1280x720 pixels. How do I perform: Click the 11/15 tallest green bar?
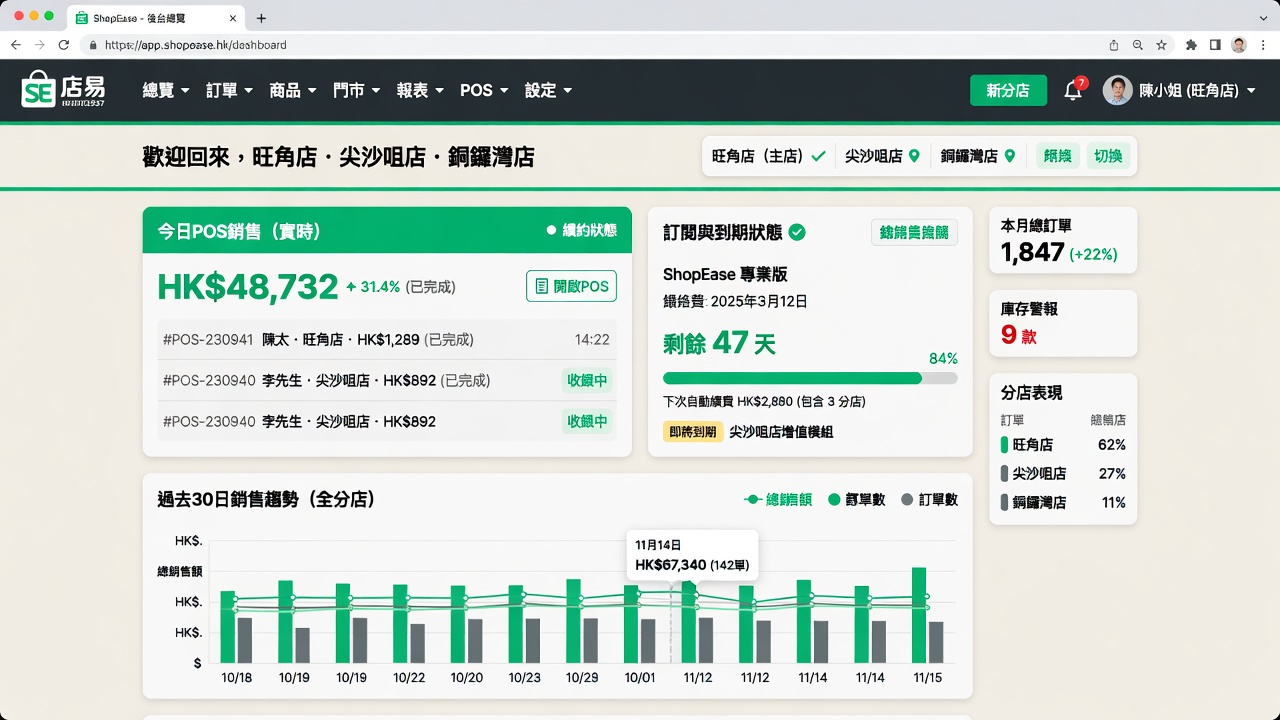click(x=919, y=615)
